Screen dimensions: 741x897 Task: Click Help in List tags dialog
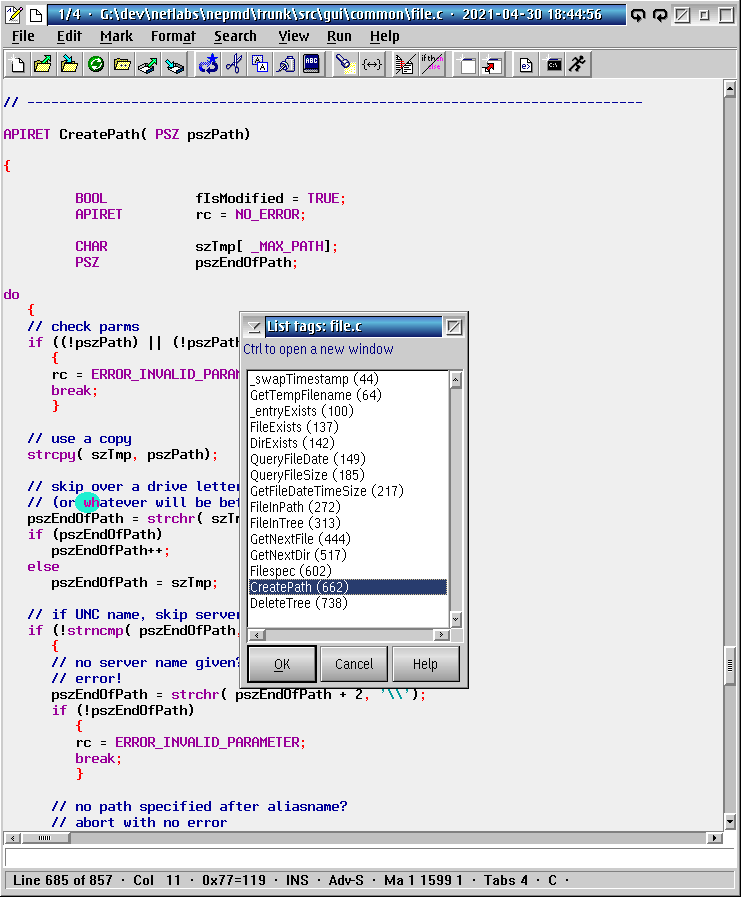tap(426, 664)
